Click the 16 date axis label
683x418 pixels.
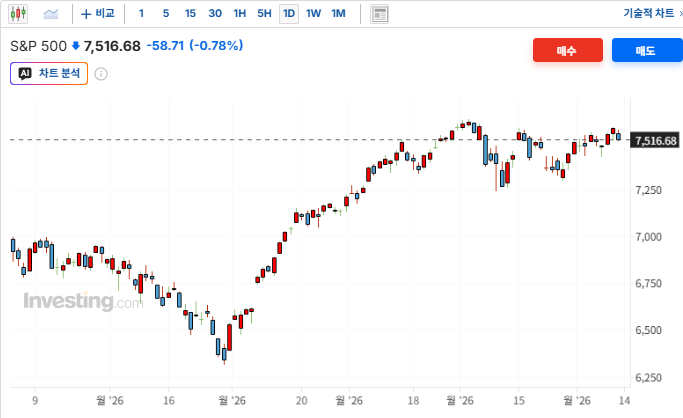pos(169,401)
